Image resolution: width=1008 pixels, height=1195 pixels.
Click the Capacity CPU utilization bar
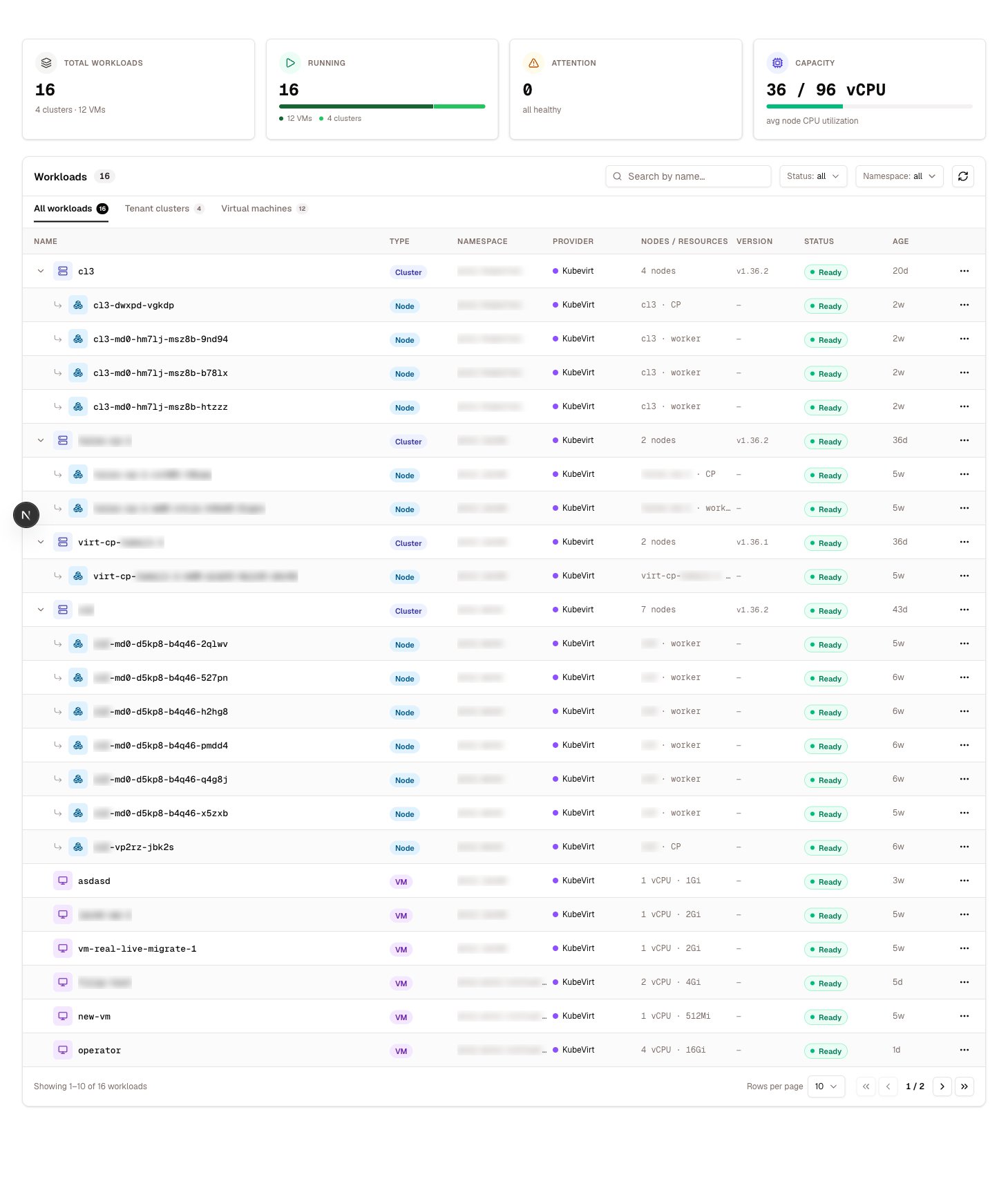[x=869, y=106]
